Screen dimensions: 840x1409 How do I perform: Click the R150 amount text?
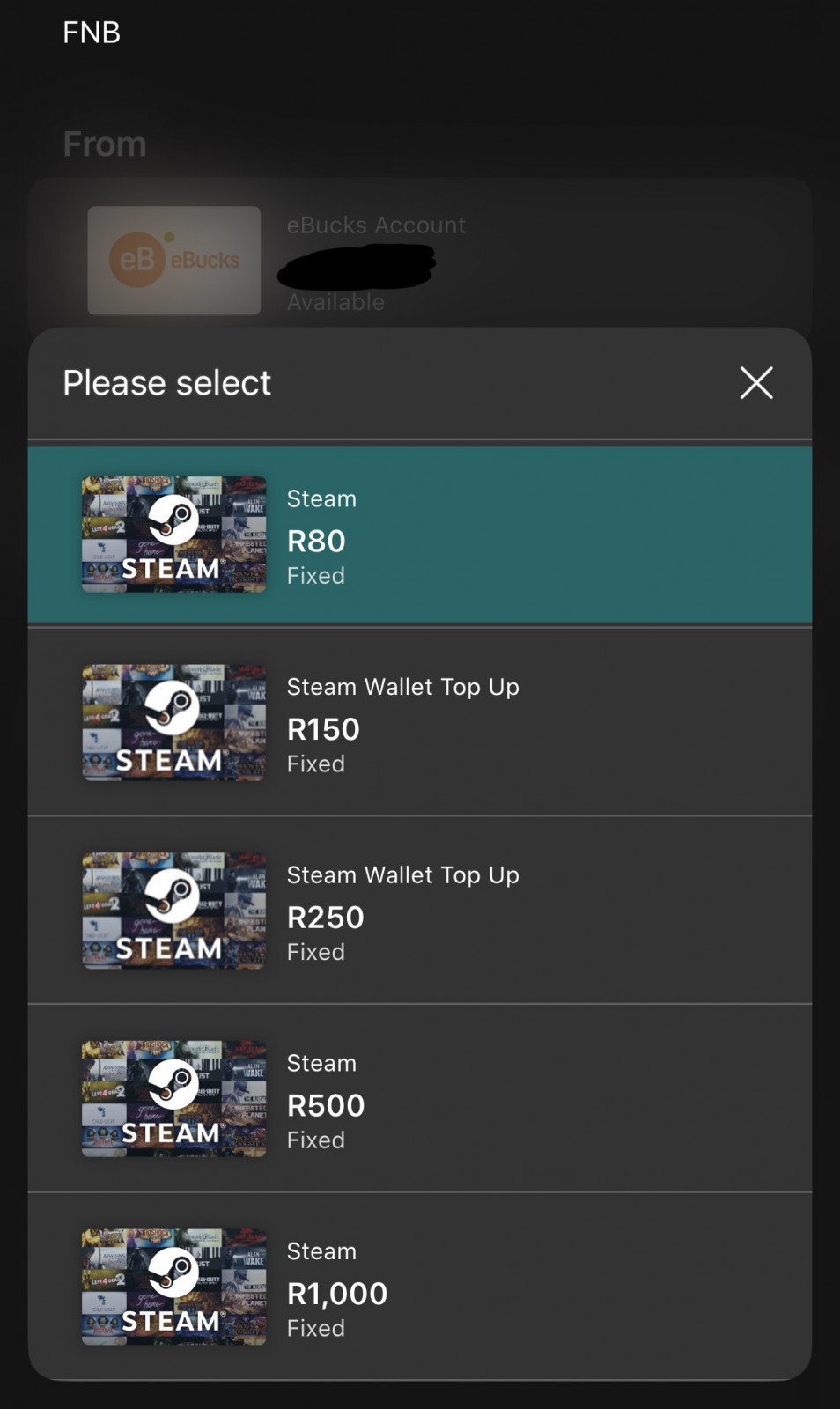tap(323, 729)
